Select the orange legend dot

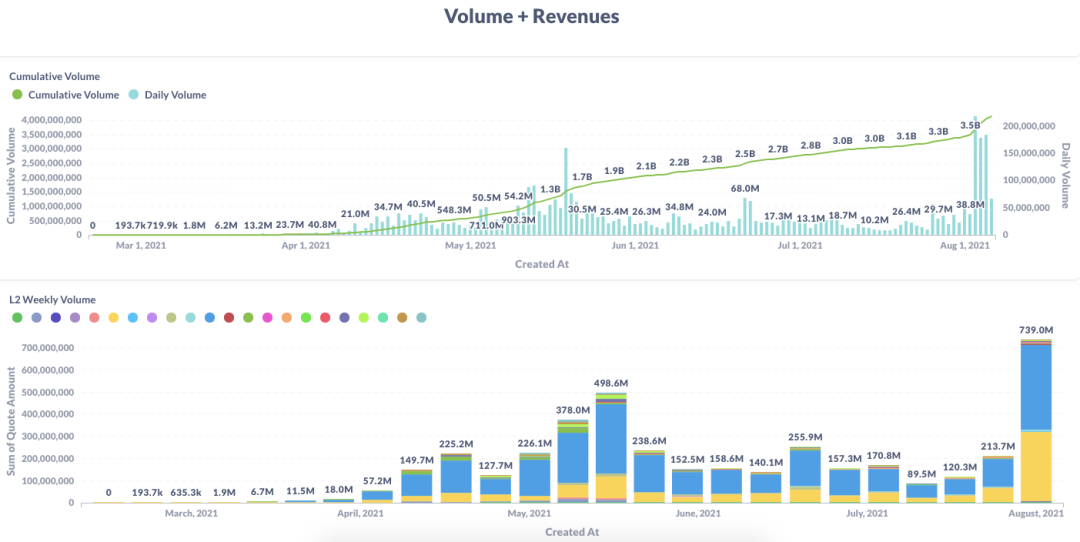[x=287, y=317]
